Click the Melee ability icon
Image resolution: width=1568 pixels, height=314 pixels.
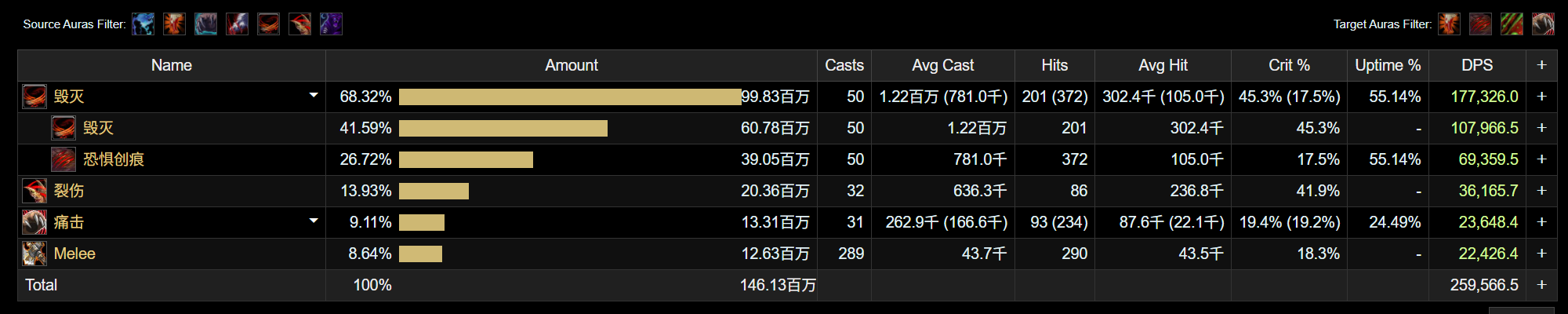point(34,254)
